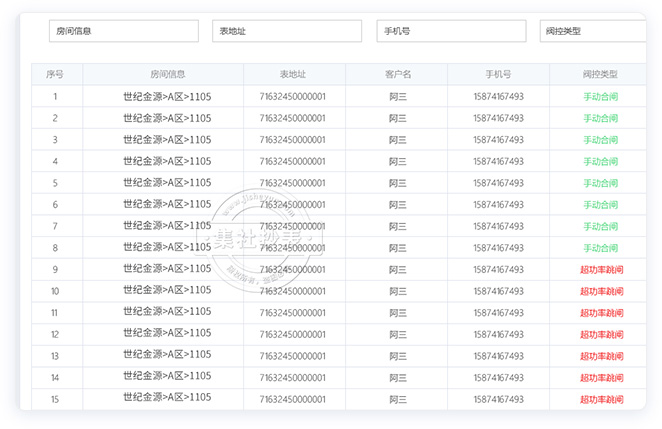Open the 阀控类型 filter field
662x429 pixels.
coord(594,31)
